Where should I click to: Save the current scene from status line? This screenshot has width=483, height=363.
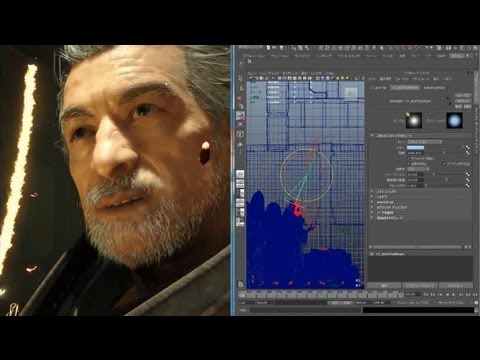(x=282, y=48)
